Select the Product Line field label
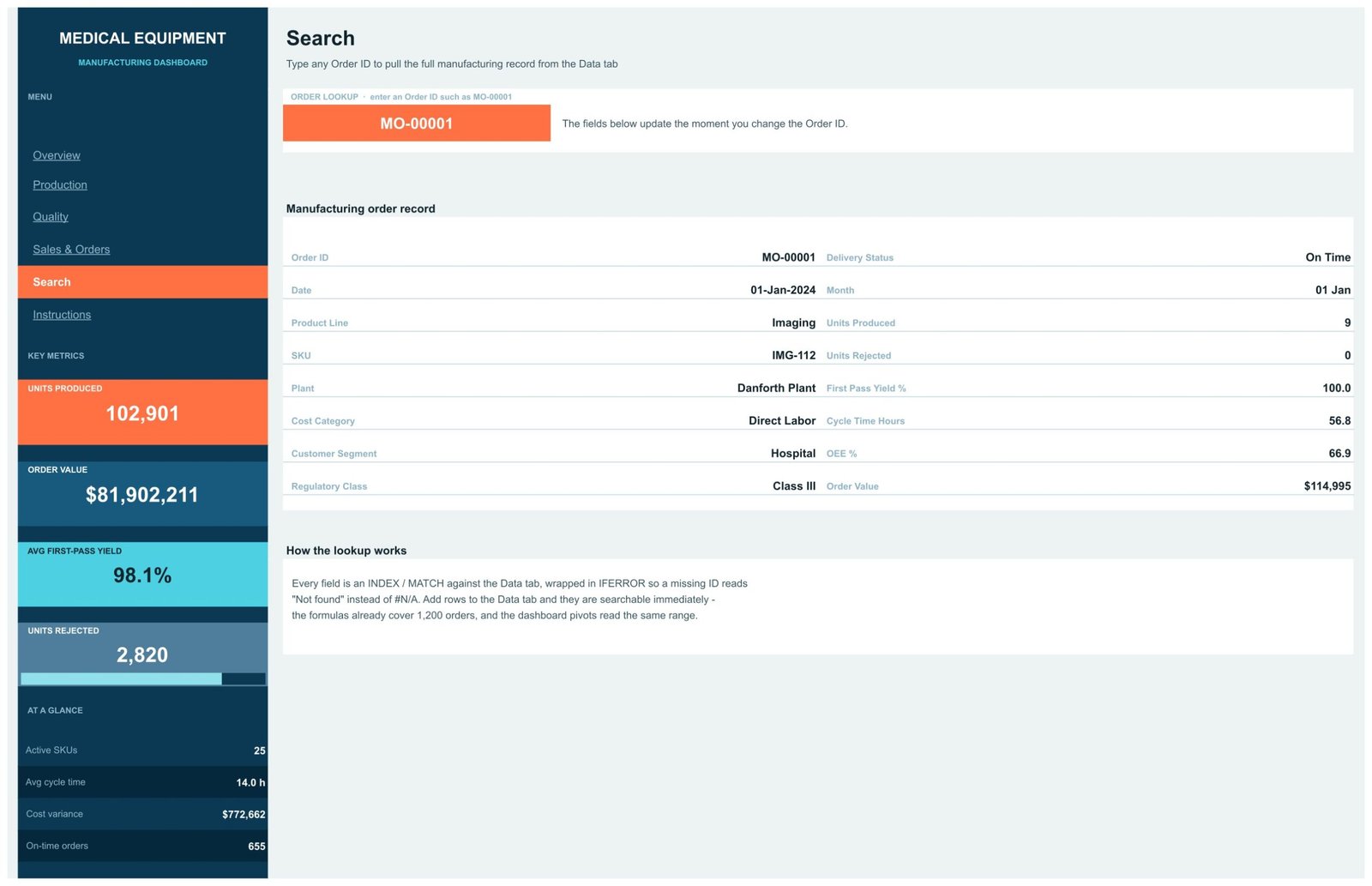The height and width of the screenshot is (886, 1372). [320, 323]
